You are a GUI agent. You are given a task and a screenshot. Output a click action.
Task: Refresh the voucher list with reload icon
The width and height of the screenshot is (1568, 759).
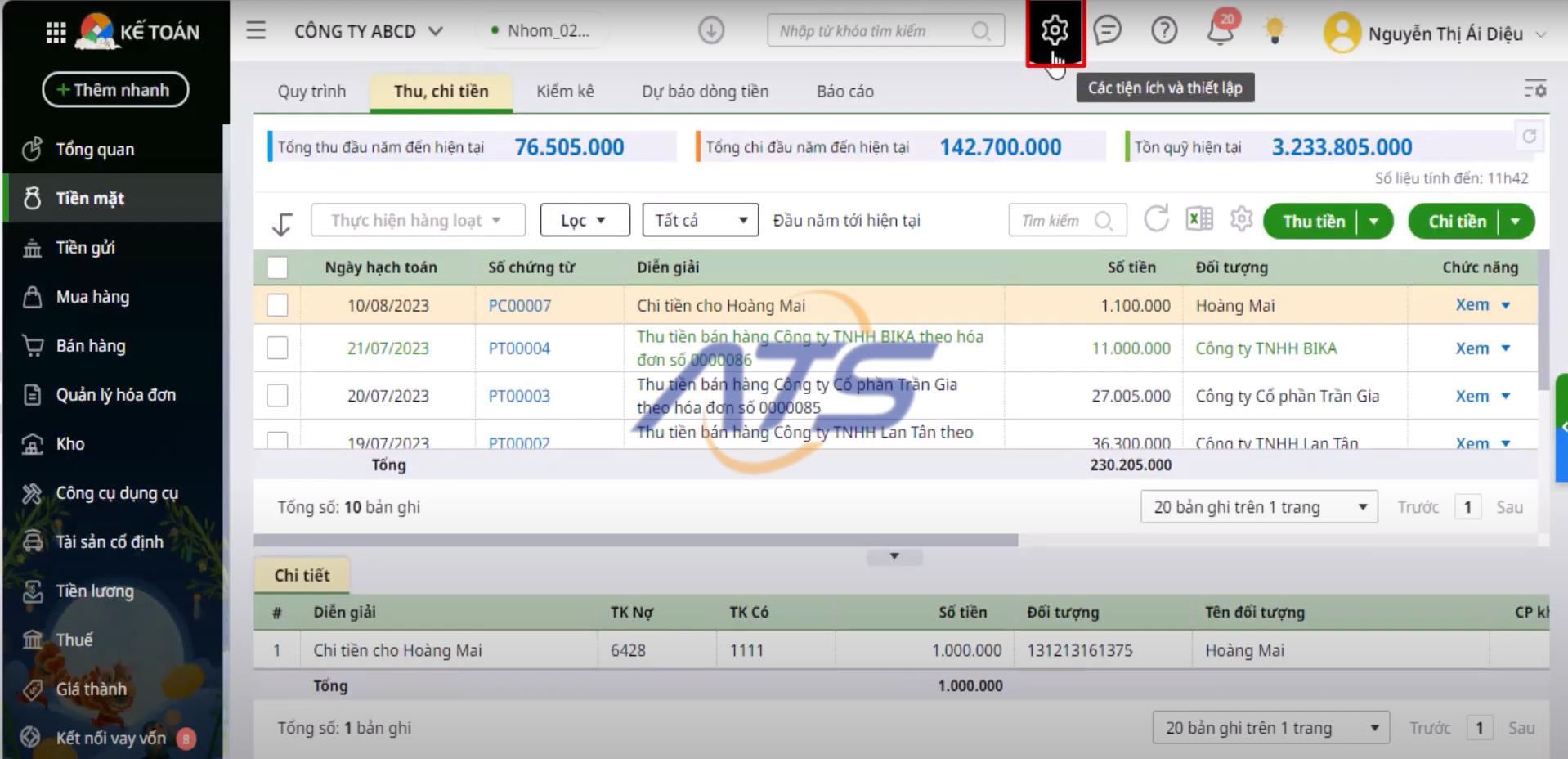1156,220
